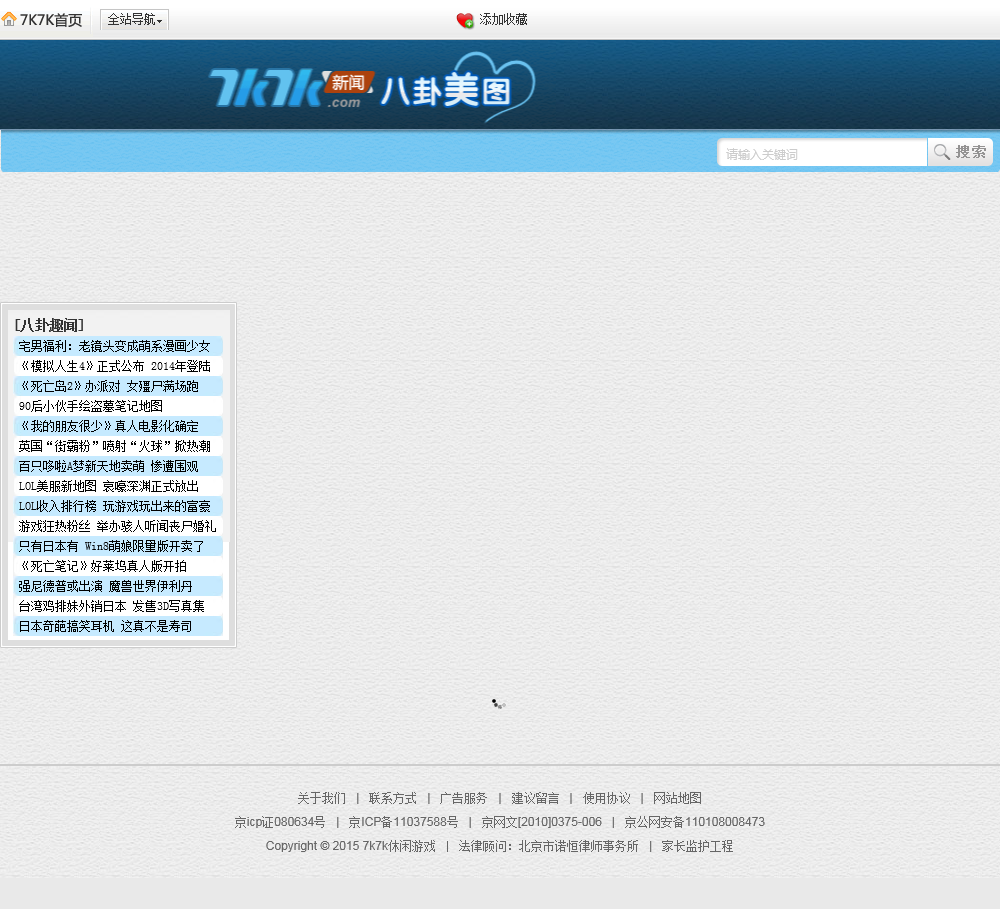
Task: Open the [八卦趣闻] section heading
Action: 49,325
